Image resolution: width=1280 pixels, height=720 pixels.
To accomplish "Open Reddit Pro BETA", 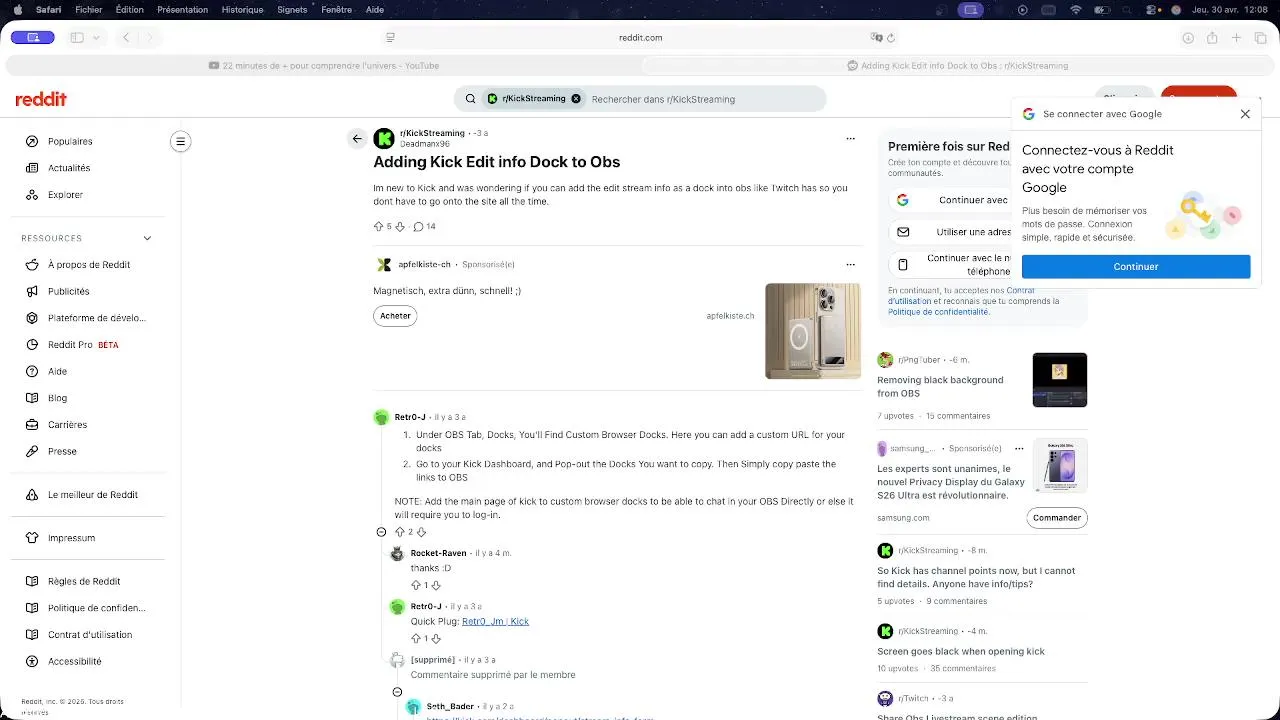I will click(x=83, y=345).
